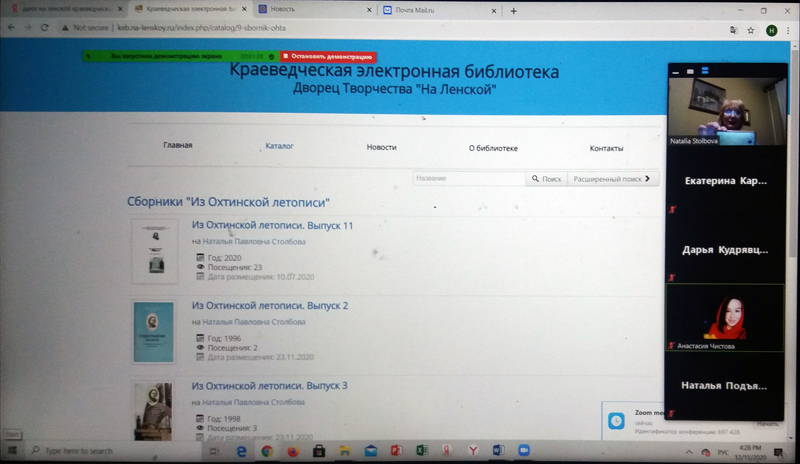Open the Выпуск 3 cover thumbnail

coord(153,411)
